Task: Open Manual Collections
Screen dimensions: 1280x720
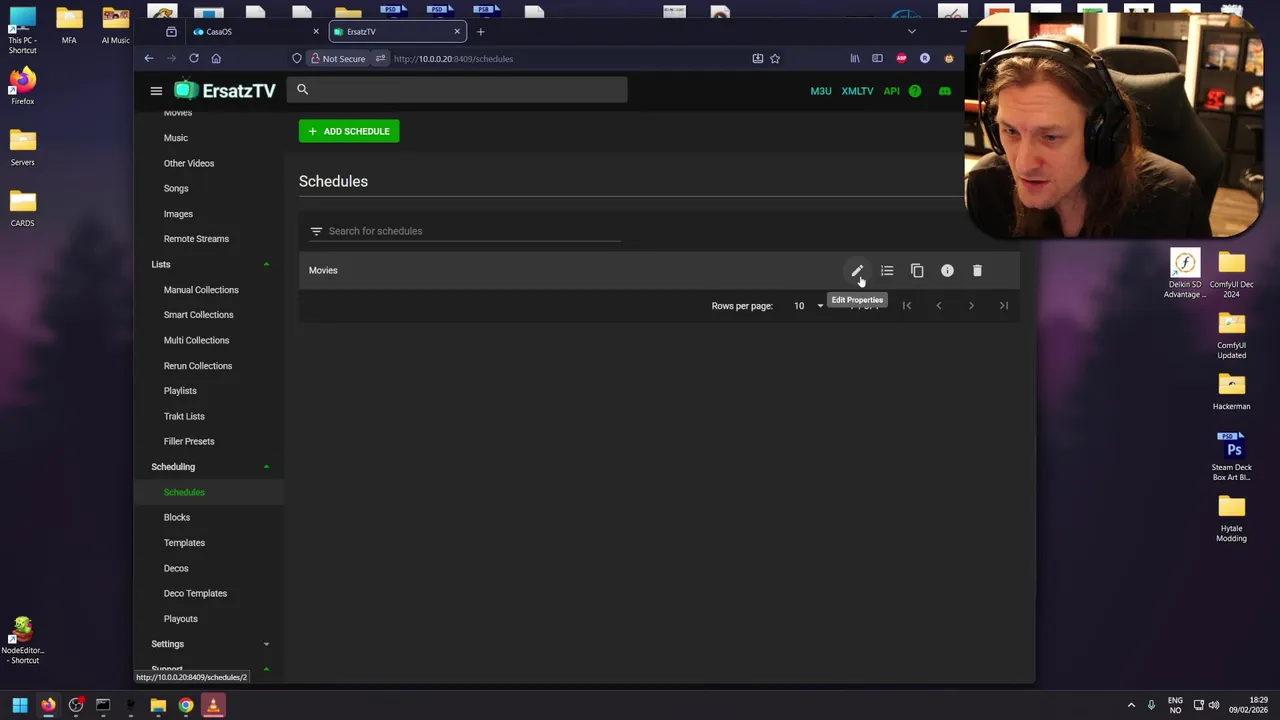Action: click(x=201, y=290)
